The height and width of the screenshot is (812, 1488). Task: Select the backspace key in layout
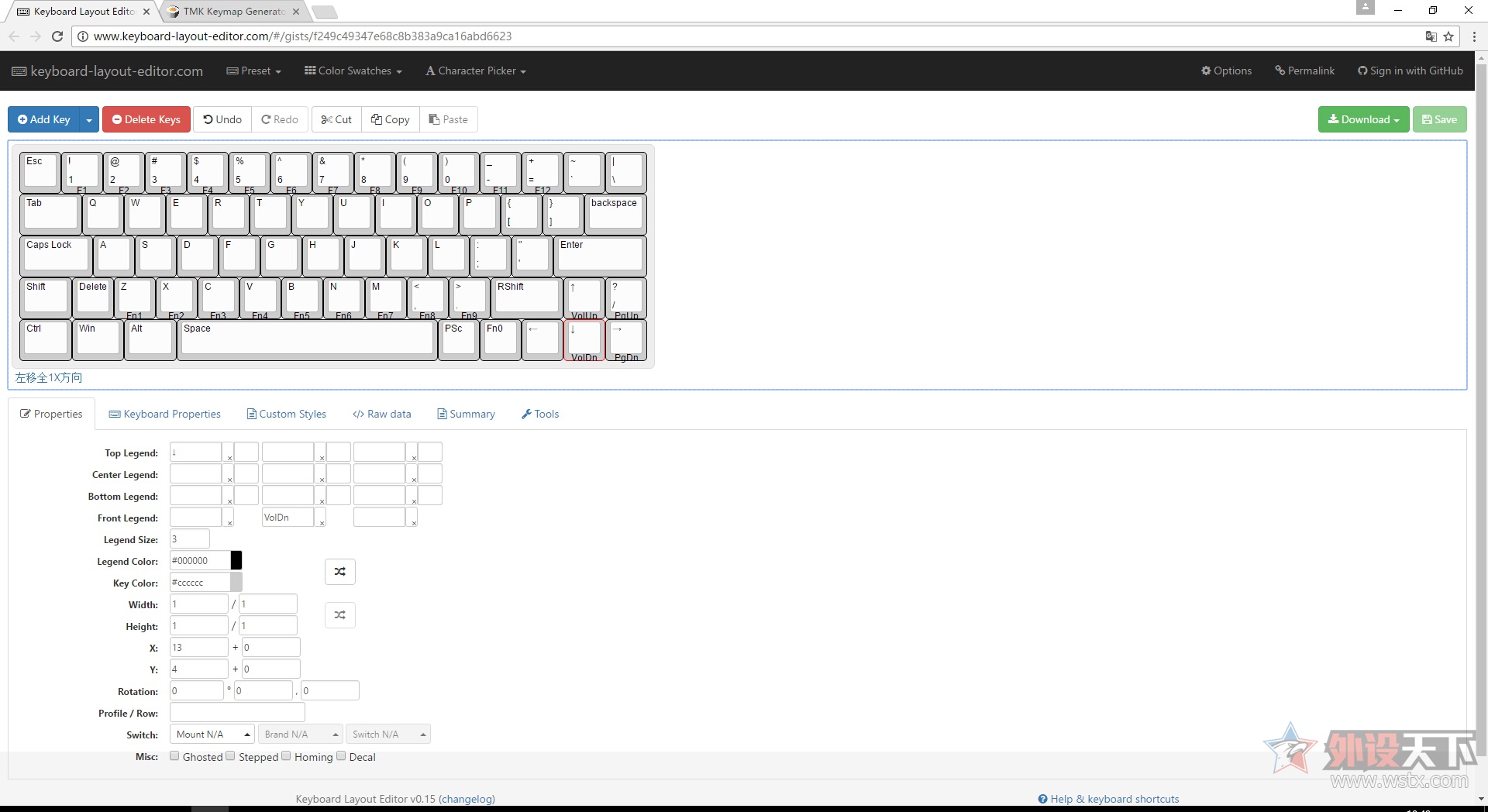click(616, 214)
